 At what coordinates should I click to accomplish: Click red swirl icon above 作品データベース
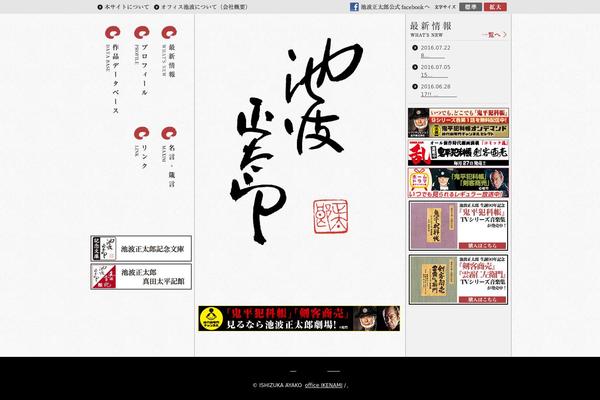coord(112,33)
